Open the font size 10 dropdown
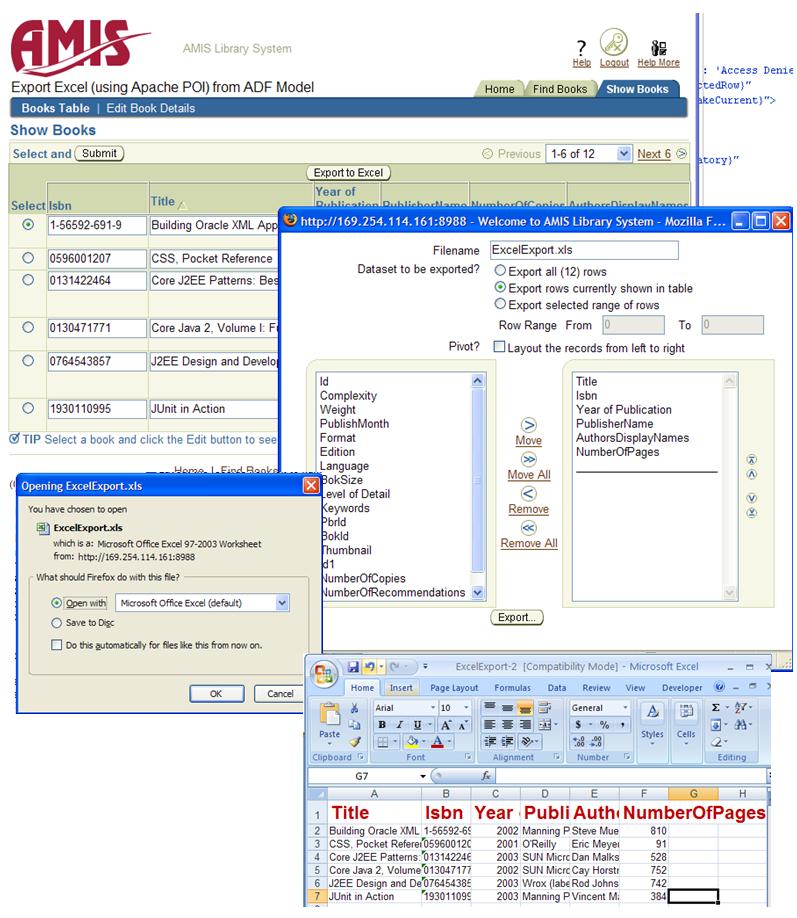 tap(466, 708)
